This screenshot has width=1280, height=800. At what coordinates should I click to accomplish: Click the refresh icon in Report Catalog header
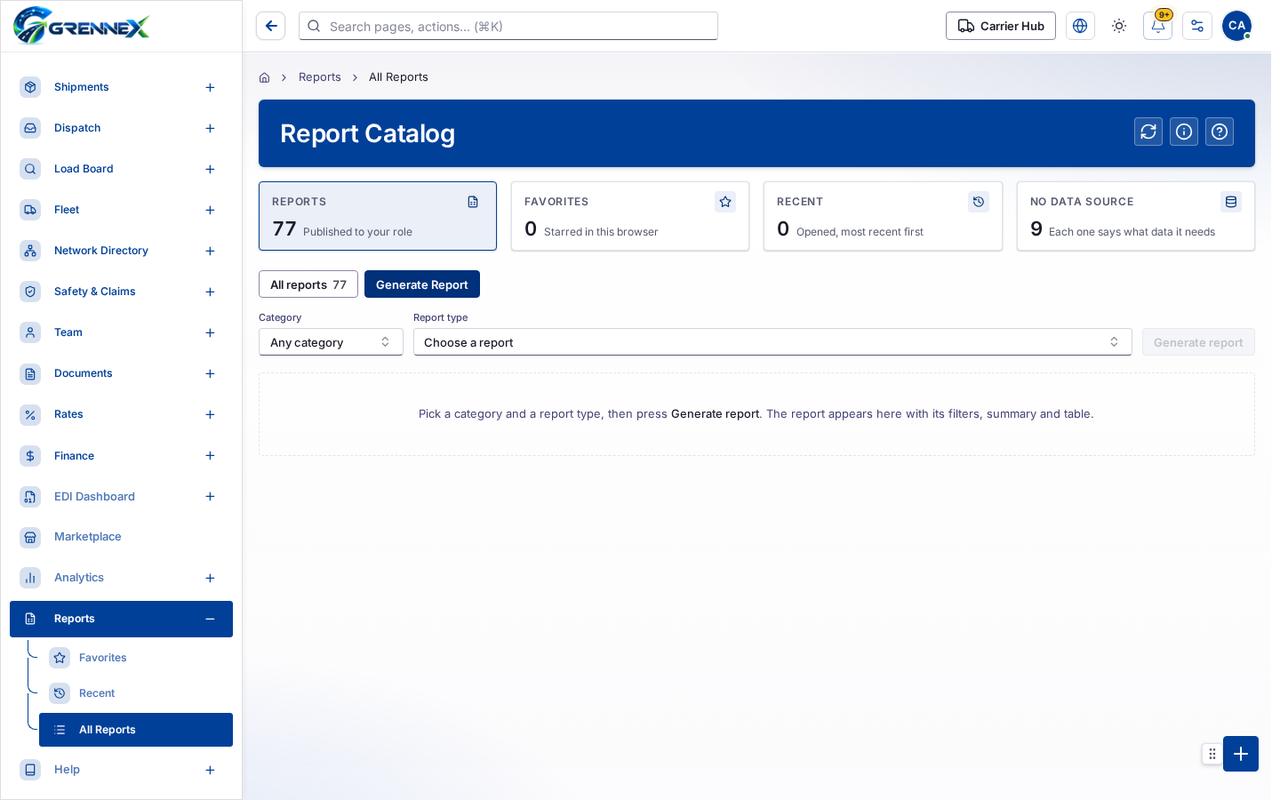click(x=1148, y=132)
